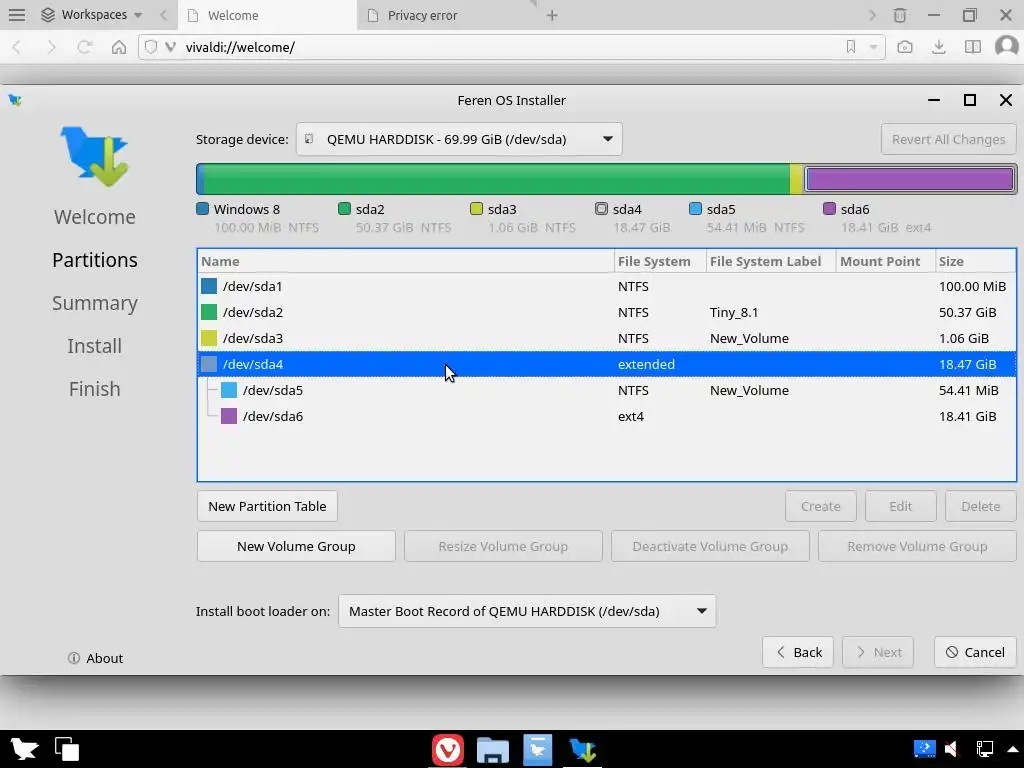Screen dimensions: 1024x768
Task: Click the shield tracker blocker icon
Action: tap(151, 47)
